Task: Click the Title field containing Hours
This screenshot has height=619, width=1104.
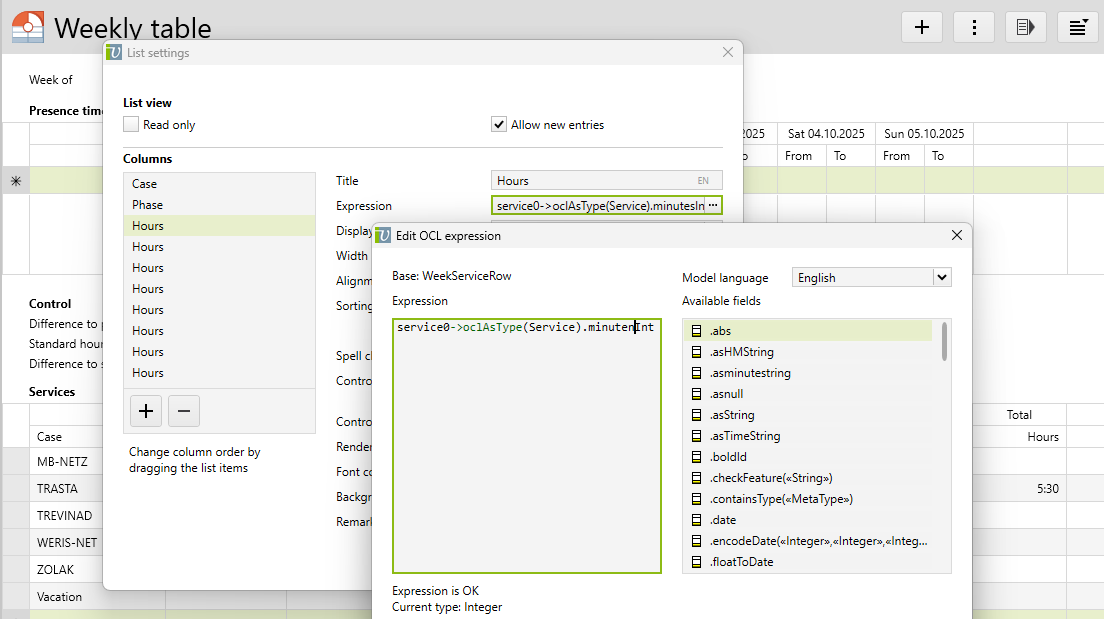Action: click(x=595, y=181)
